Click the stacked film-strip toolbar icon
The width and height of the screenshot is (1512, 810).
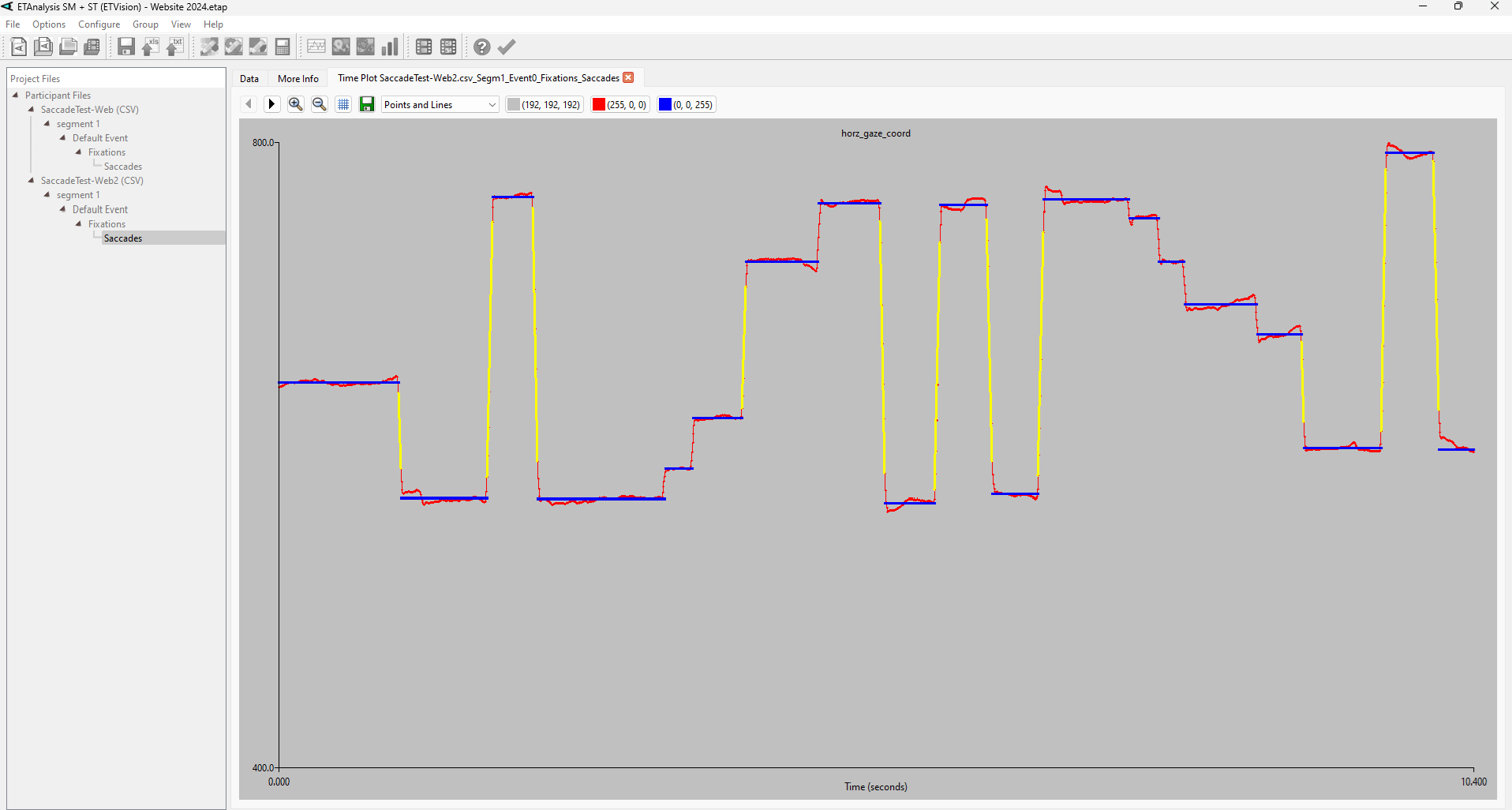(x=92, y=47)
